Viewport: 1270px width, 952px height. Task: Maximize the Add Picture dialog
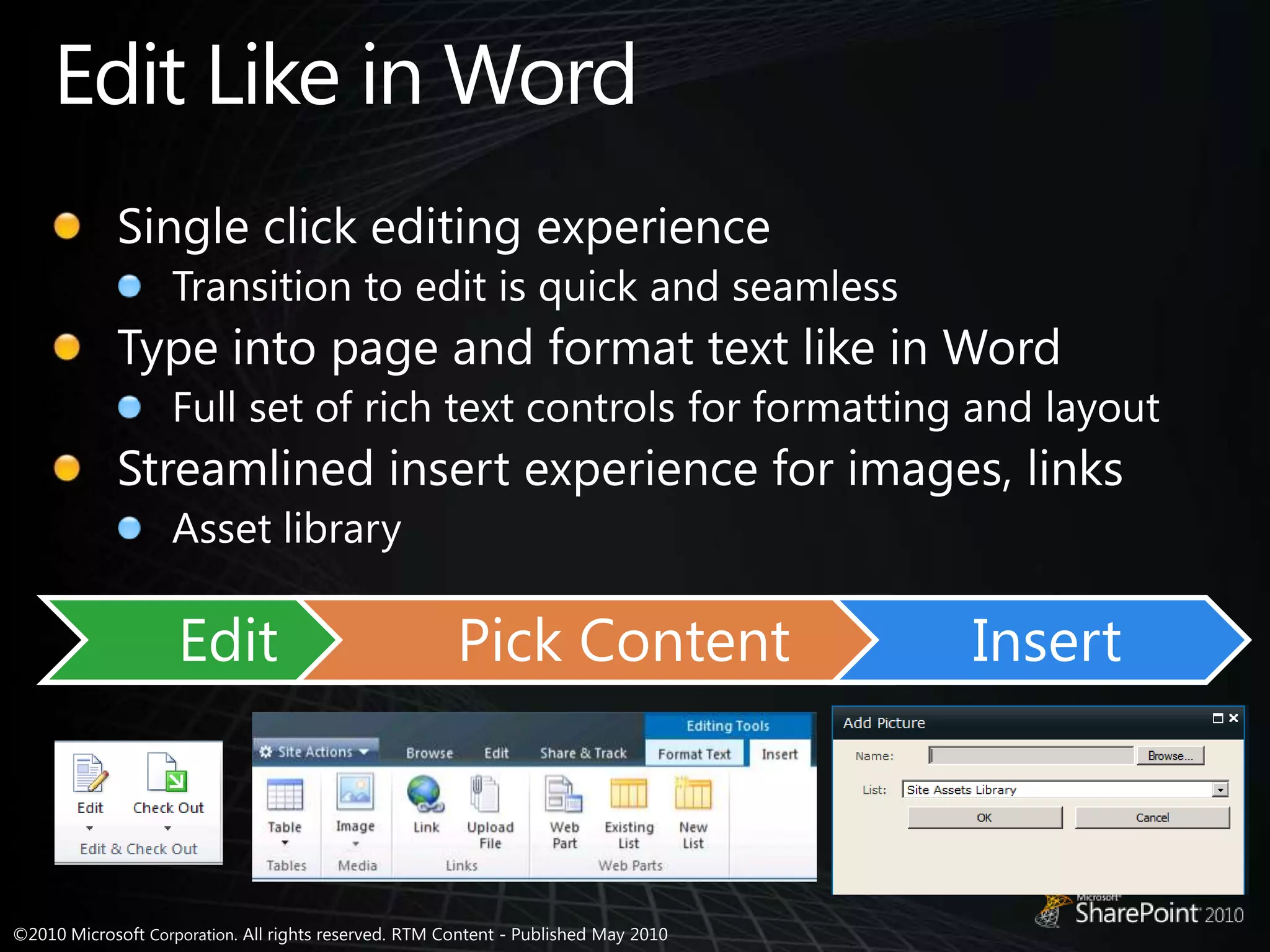click(x=1218, y=718)
